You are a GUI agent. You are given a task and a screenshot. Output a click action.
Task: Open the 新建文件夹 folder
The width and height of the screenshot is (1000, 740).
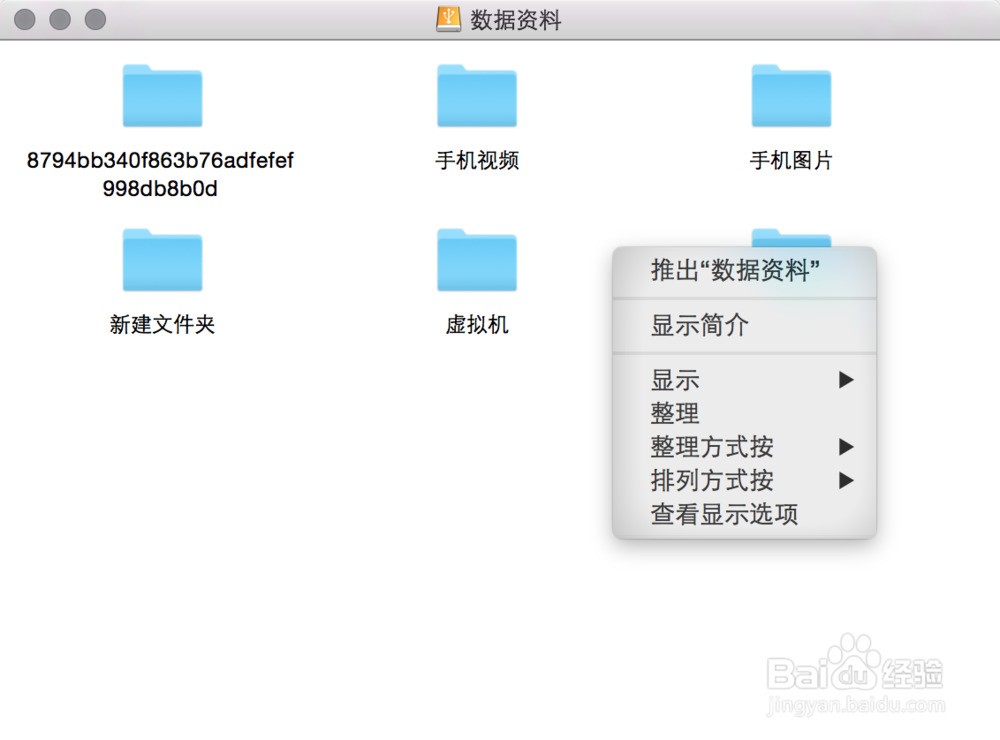point(162,259)
